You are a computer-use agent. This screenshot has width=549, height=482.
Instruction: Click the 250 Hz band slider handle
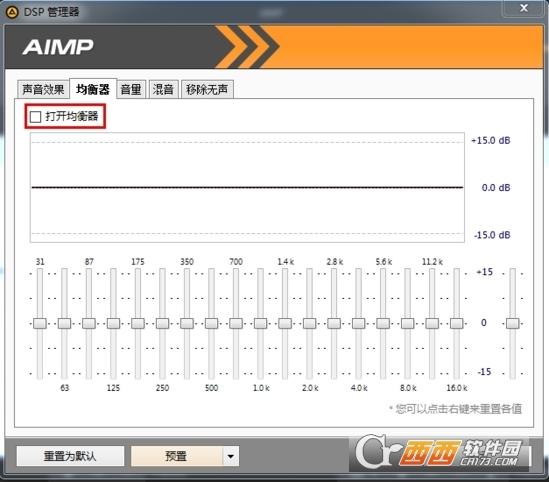point(162,323)
